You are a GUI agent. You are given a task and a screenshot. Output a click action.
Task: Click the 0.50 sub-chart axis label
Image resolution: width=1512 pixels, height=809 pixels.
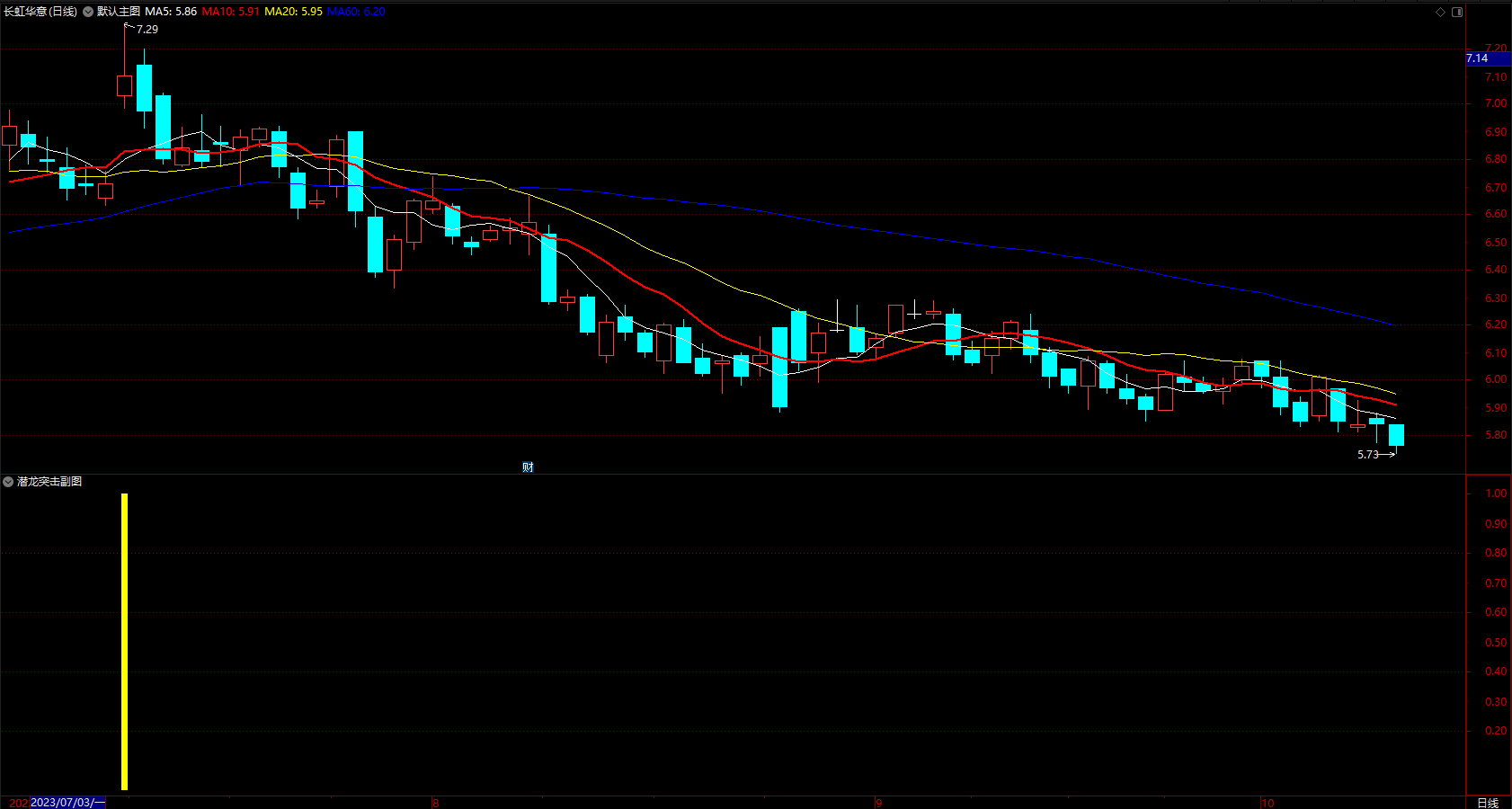(x=1496, y=643)
